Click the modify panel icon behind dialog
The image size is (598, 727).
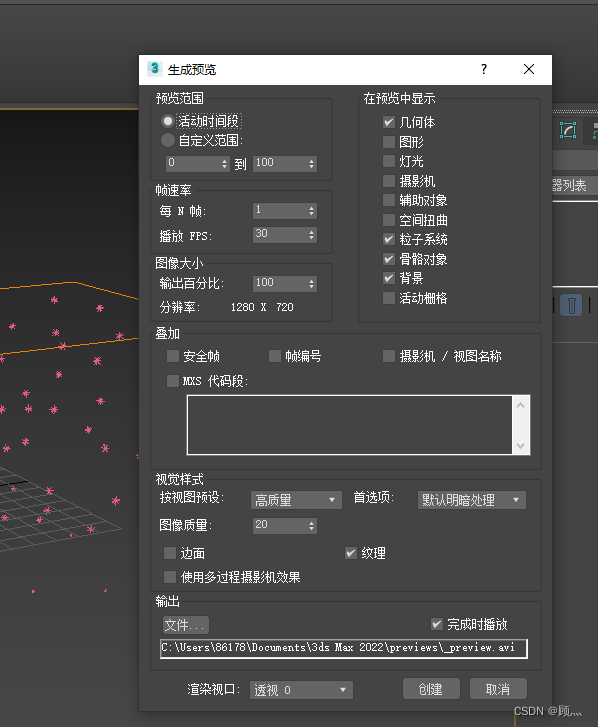coord(567,130)
